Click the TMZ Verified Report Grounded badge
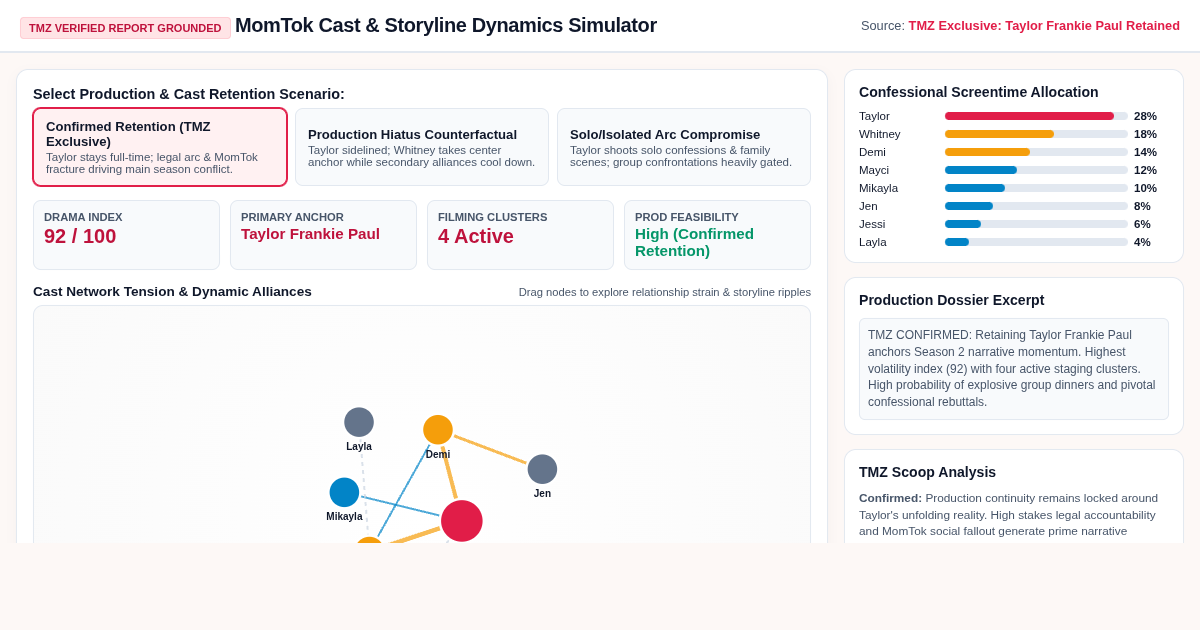The height and width of the screenshot is (630, 1200). coord(125,28)
